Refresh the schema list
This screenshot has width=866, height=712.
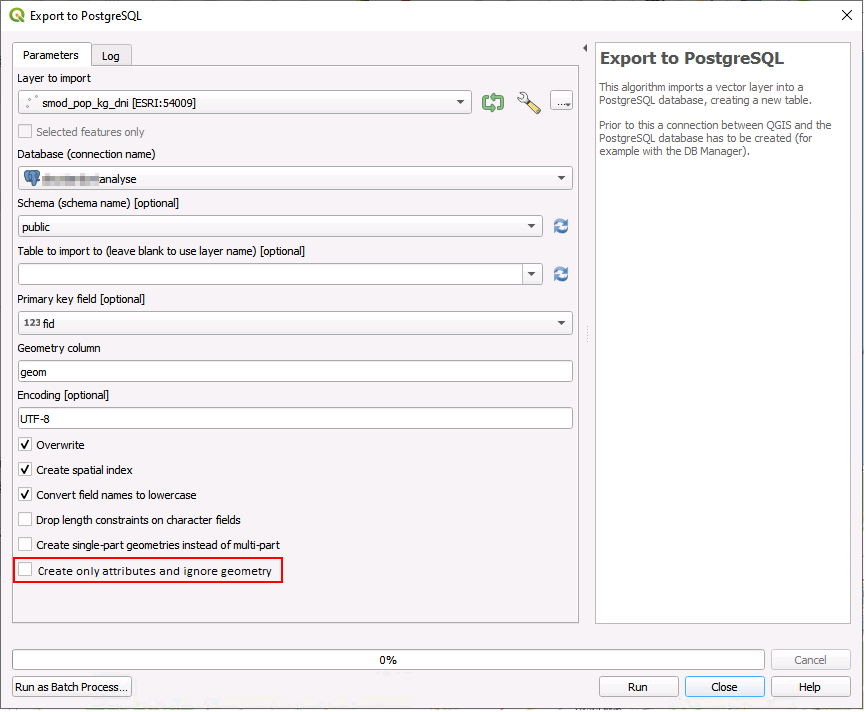(x=560, y=226)
